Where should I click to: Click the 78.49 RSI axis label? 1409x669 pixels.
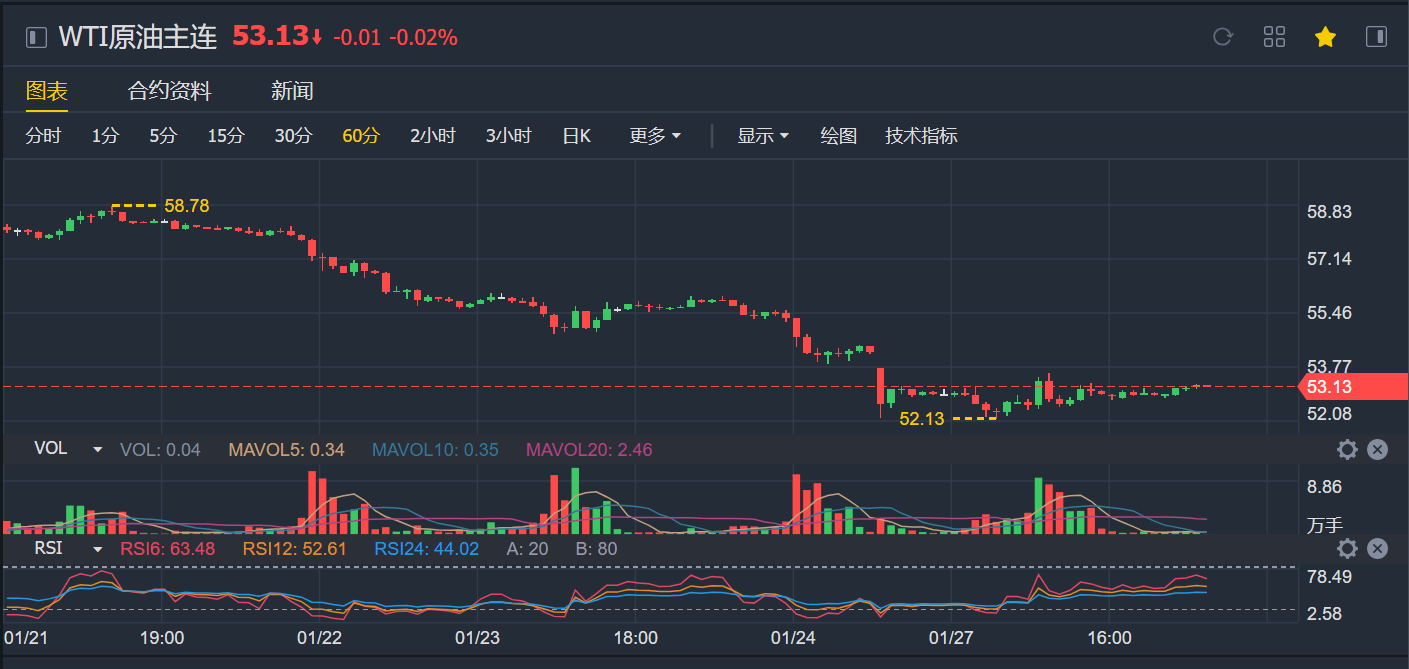coord(1329,577)
